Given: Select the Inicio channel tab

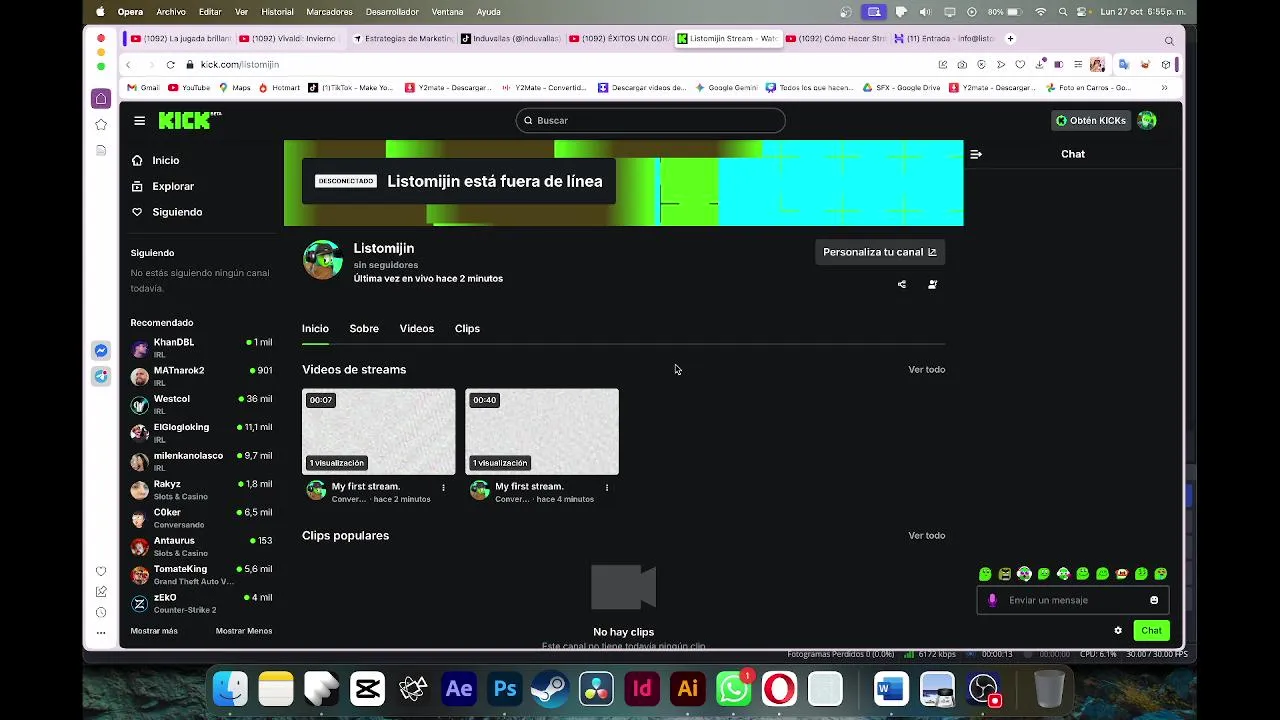Looking at the screenshot, I should 315,328.
